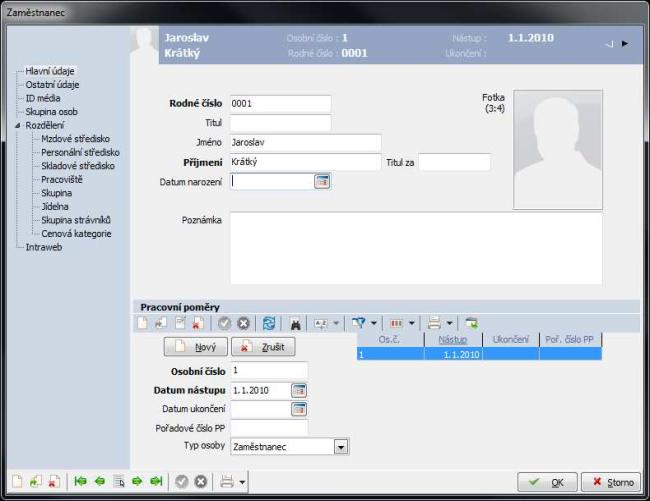Select Pracoviště tree item

[62, 179]
